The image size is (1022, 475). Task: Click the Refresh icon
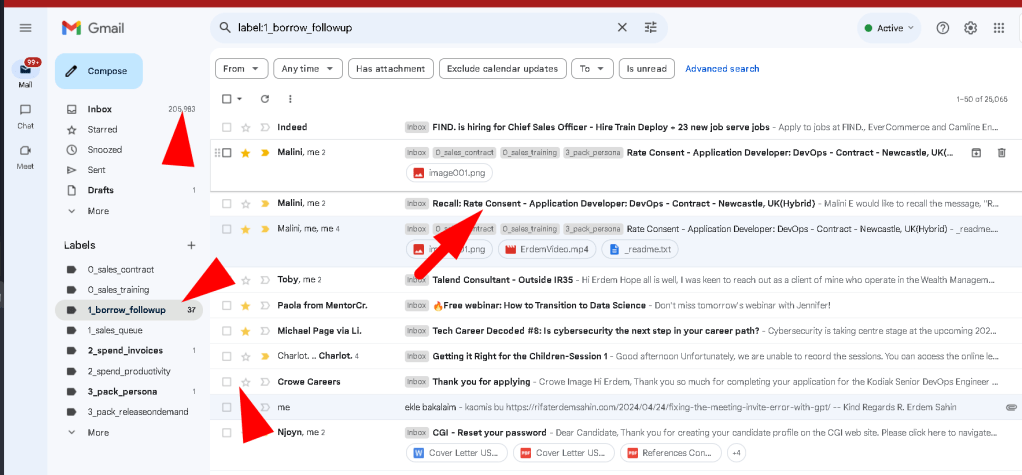point(265,99)
